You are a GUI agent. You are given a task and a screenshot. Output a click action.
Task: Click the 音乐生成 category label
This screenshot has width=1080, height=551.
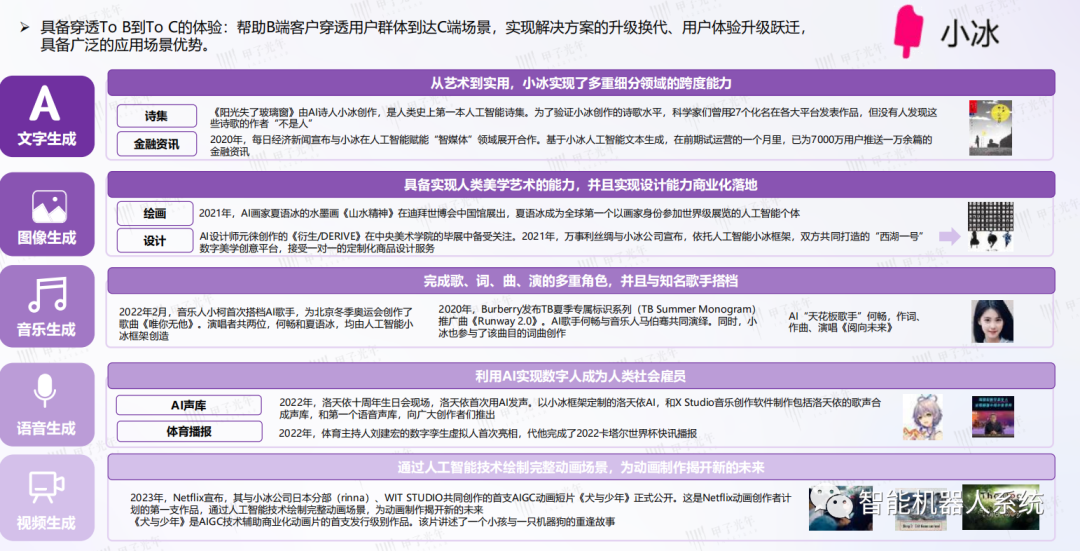point(46,329)
